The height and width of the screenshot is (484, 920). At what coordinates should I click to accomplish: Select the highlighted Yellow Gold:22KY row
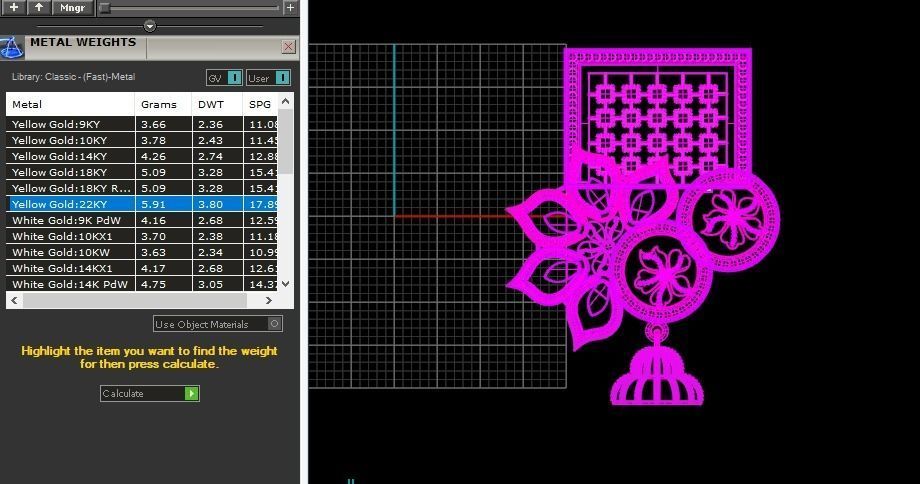142,204
